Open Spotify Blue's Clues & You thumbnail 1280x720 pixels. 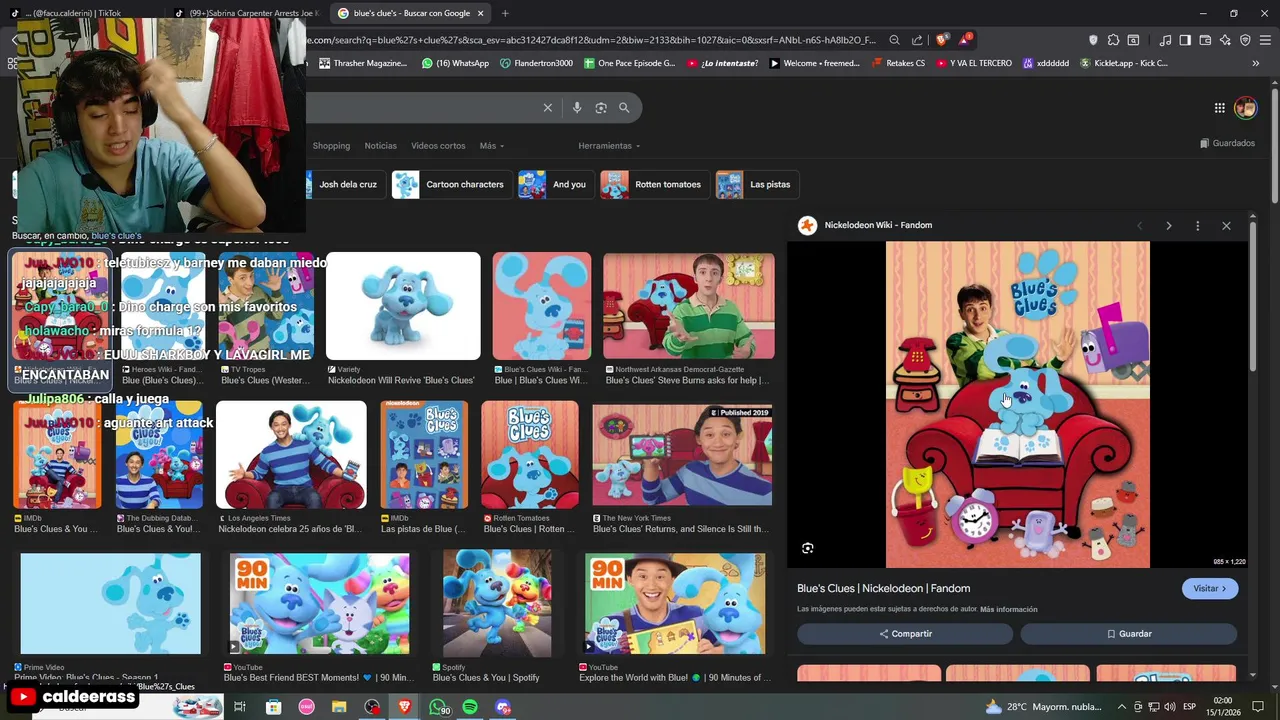pyautogui.click(x=497, y=604)
